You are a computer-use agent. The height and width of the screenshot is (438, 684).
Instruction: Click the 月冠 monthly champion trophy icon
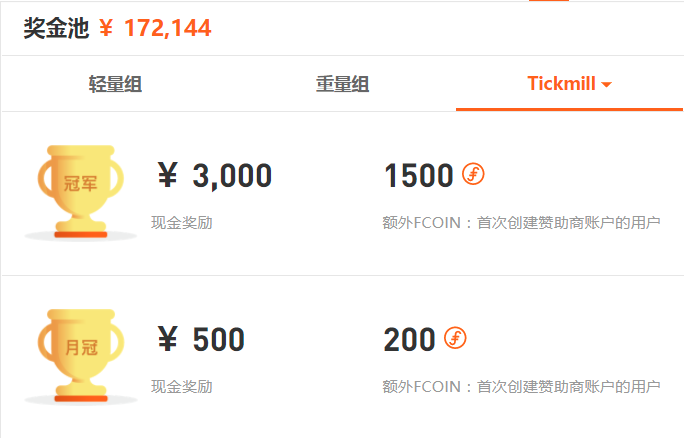pyautogui.click(x=81, y=356)
